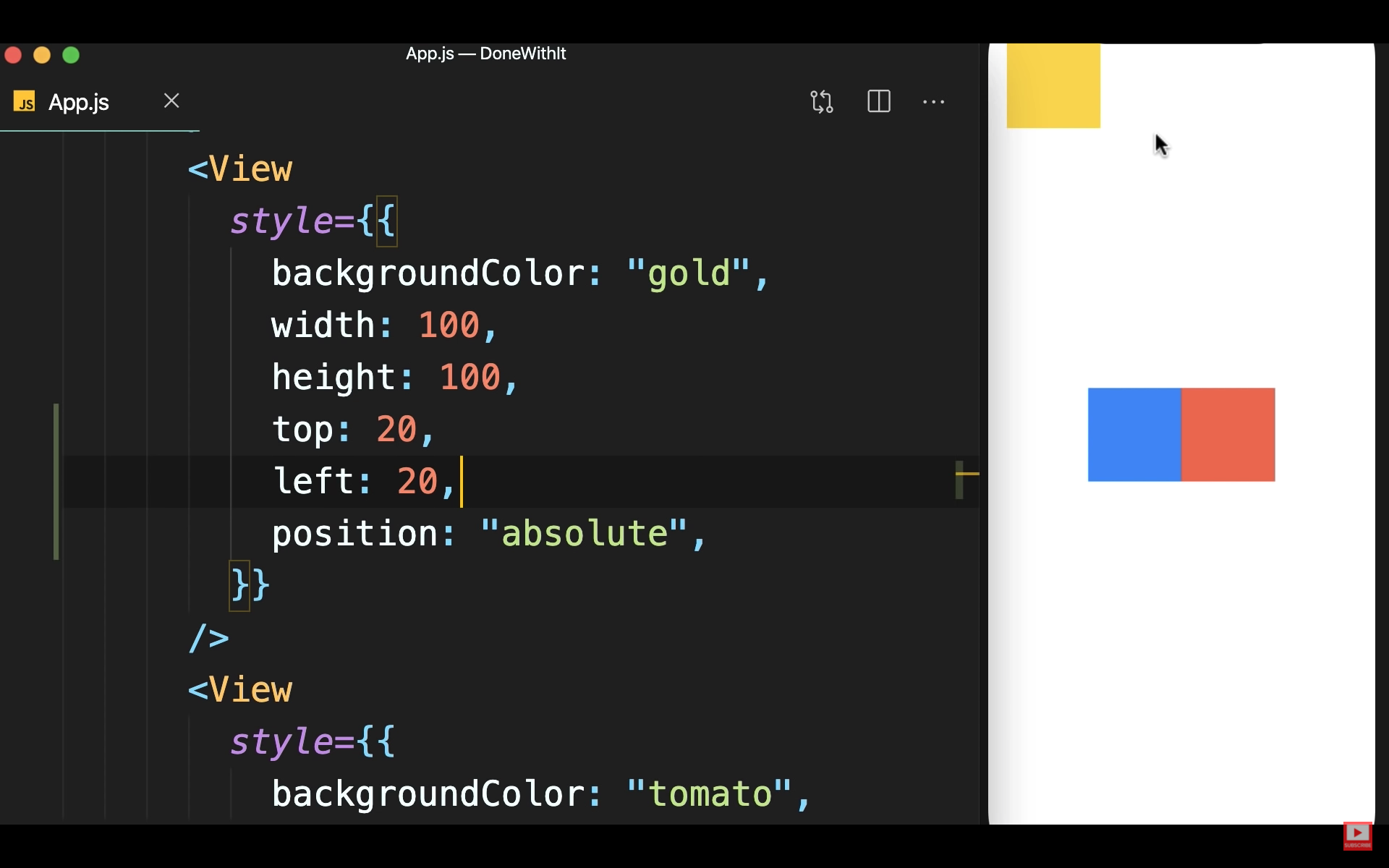This screenshot has height=868, width=1389.
Task: Click the "tomato" string value
Action: (709, 794)
